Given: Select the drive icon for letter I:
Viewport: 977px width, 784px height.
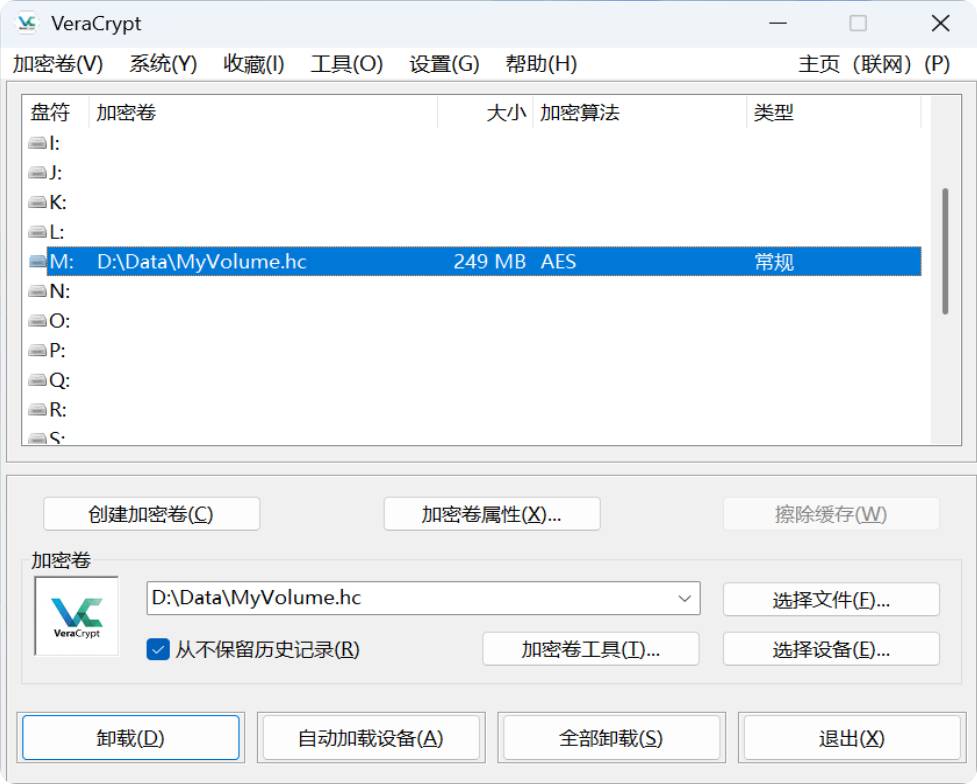Looking at the screenshot, I should [38, 143].
